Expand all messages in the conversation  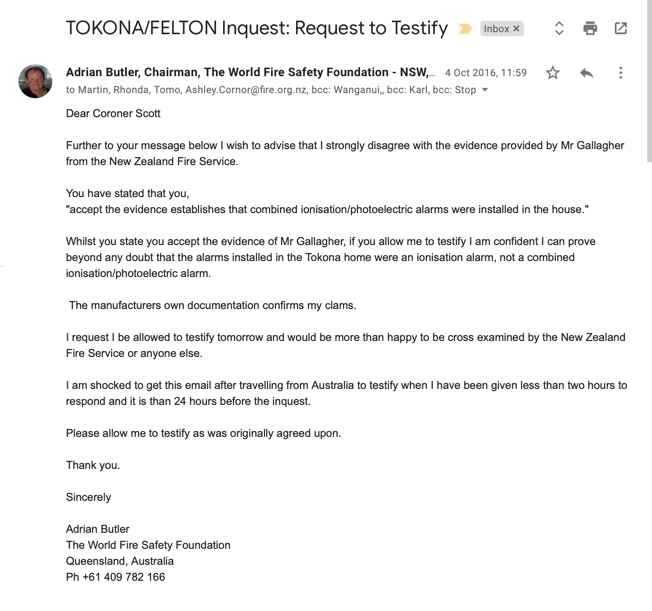coord(559,29)
